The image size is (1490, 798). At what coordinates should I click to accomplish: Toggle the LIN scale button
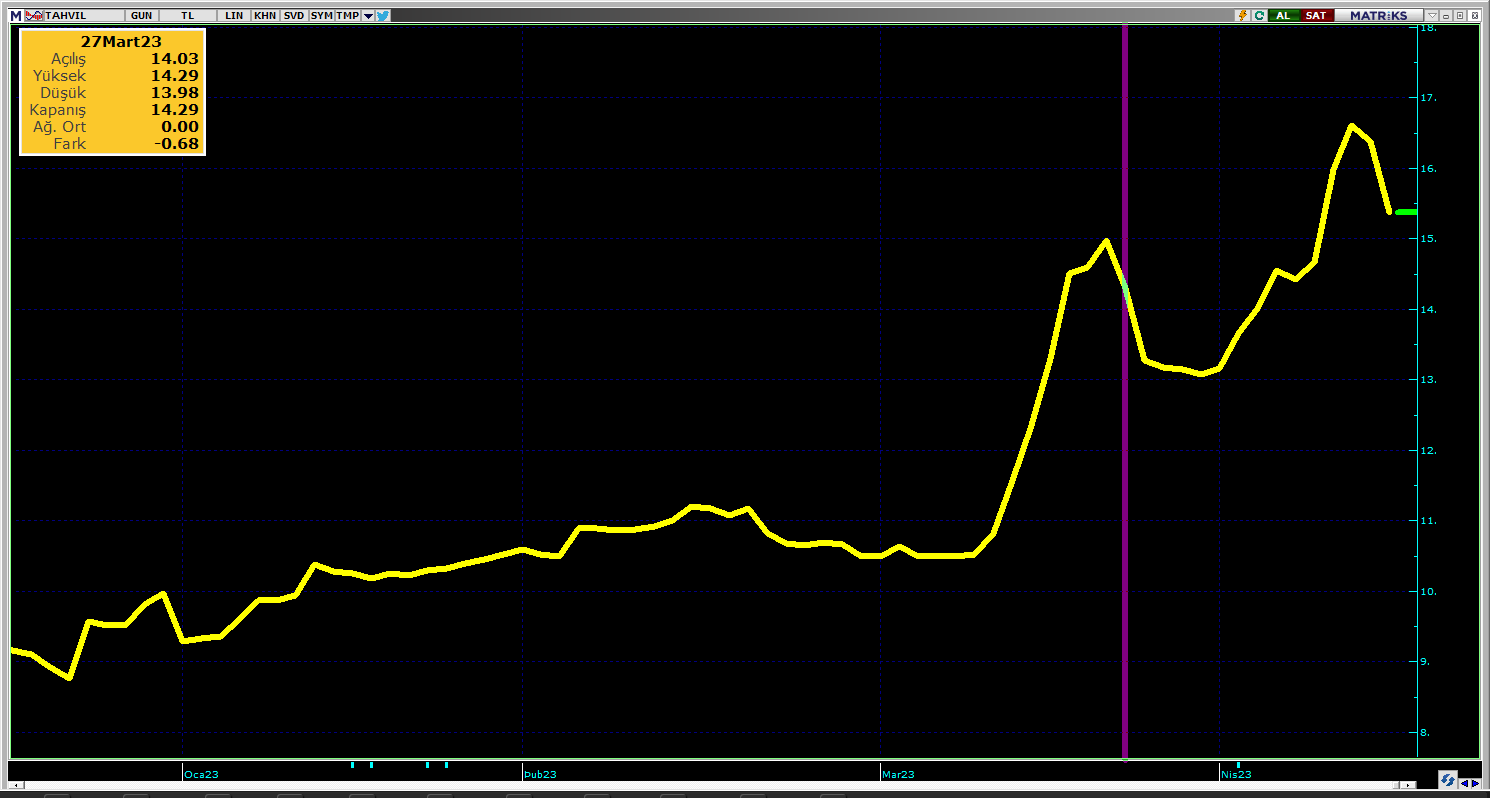(x=234, y=16)
